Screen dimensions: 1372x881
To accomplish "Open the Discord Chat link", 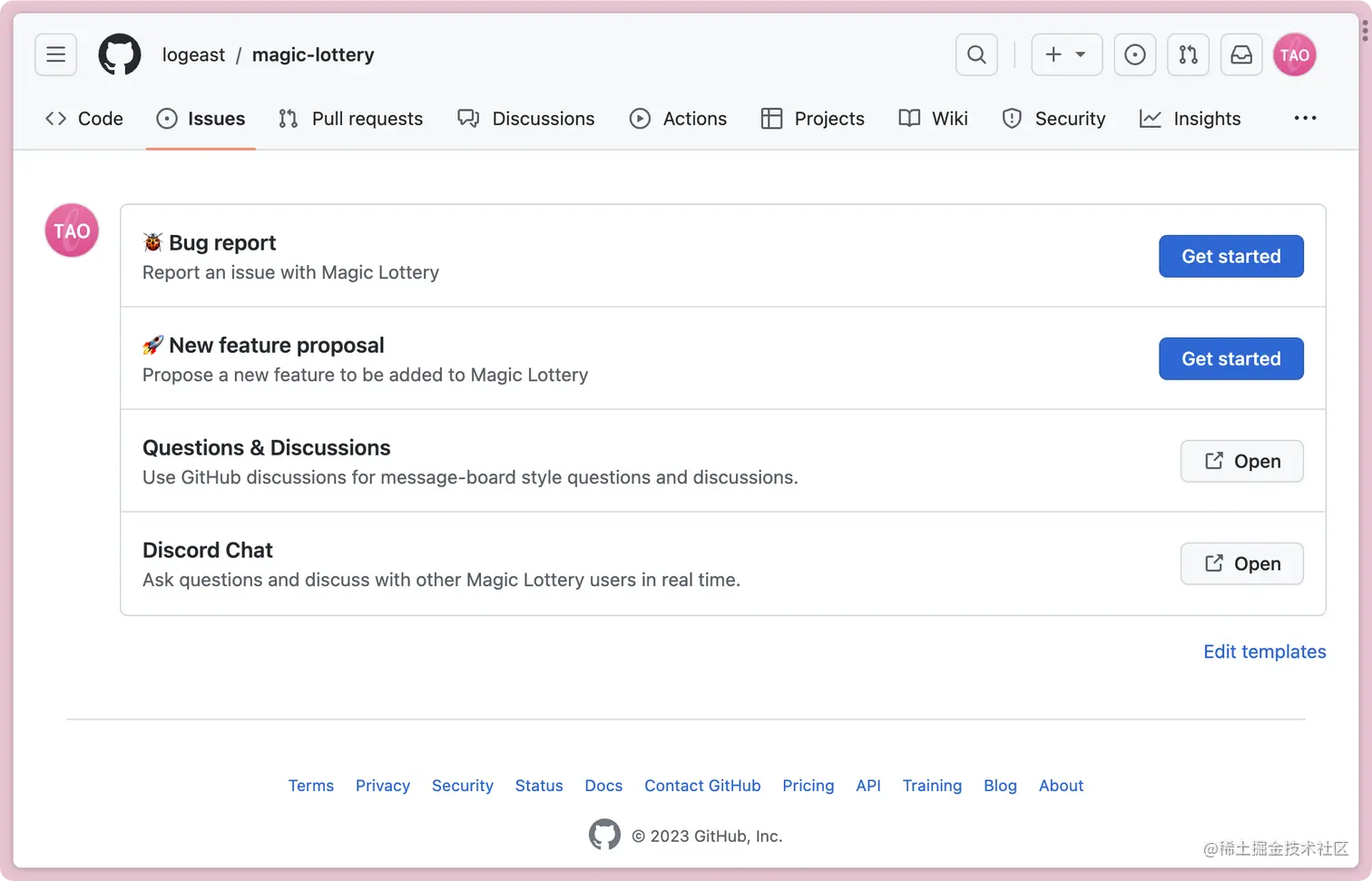I will coord(1241,564).
